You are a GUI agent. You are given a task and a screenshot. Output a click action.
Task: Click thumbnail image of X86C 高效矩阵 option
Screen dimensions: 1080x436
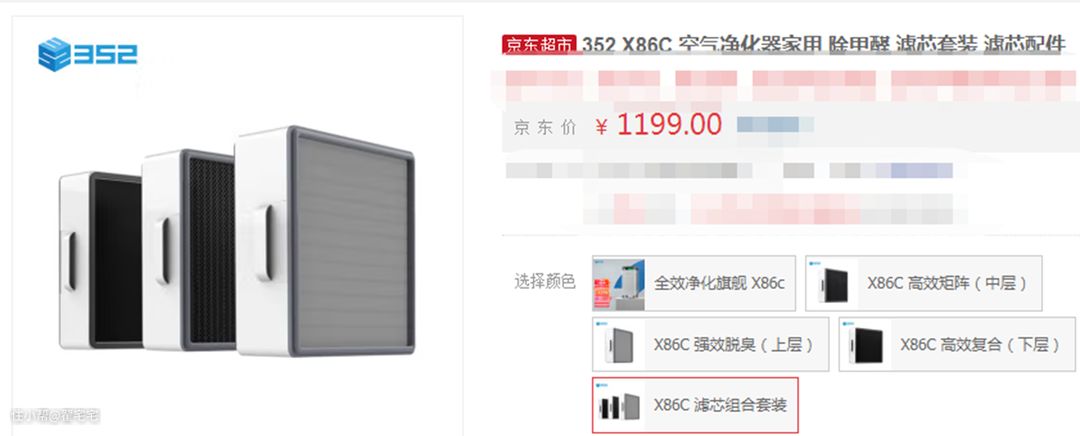tap(832, 284)
